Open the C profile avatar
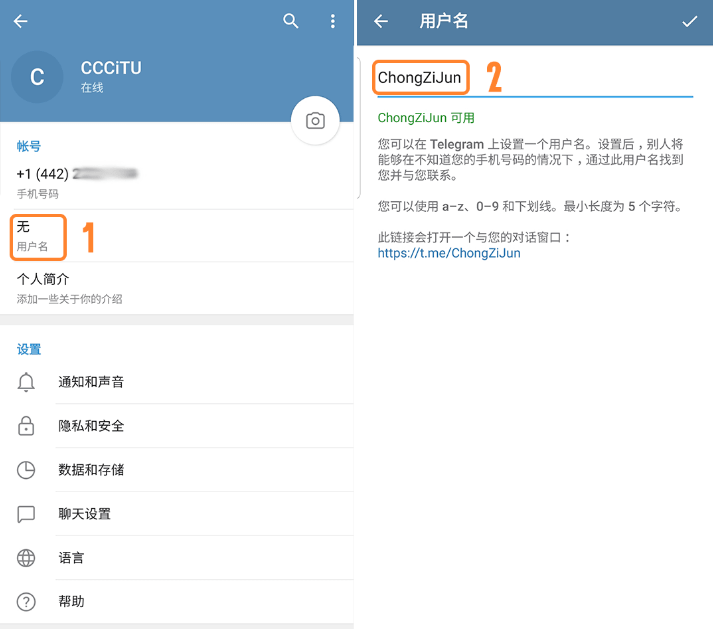 click(x=37, y=77)
